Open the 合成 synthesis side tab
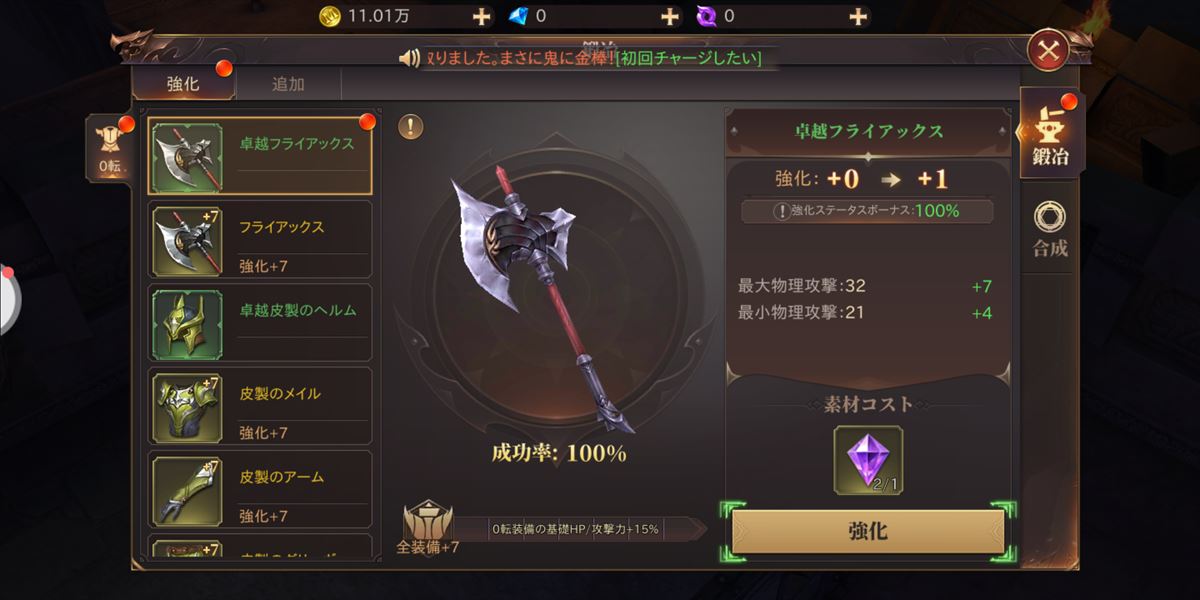Screen dimensions: 1200x600 (x=1050, y=231)
